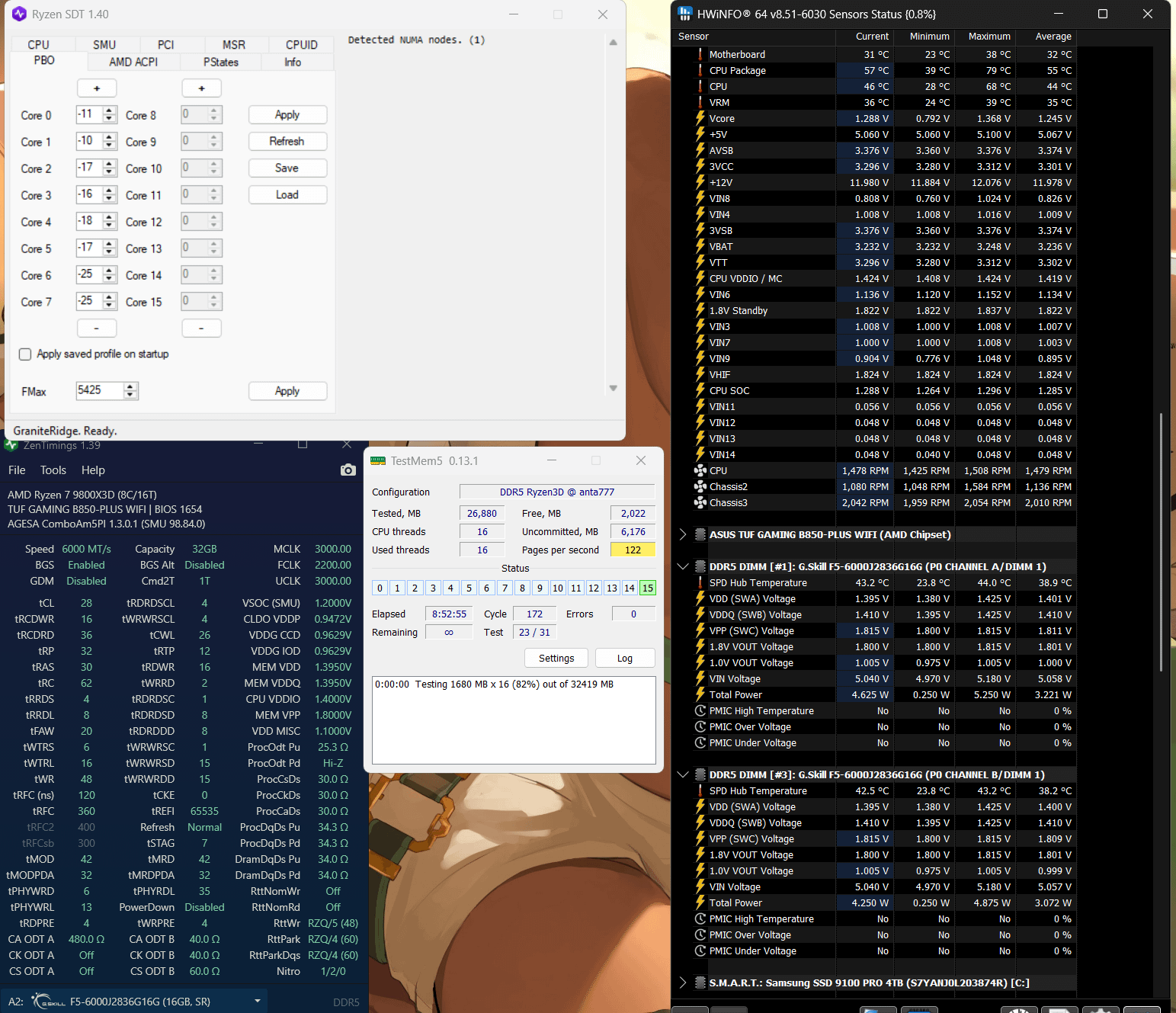Open the AMD ACPI tab in Ryzen SDT
The image size is (1176, 1013).
tap(133, 63)
